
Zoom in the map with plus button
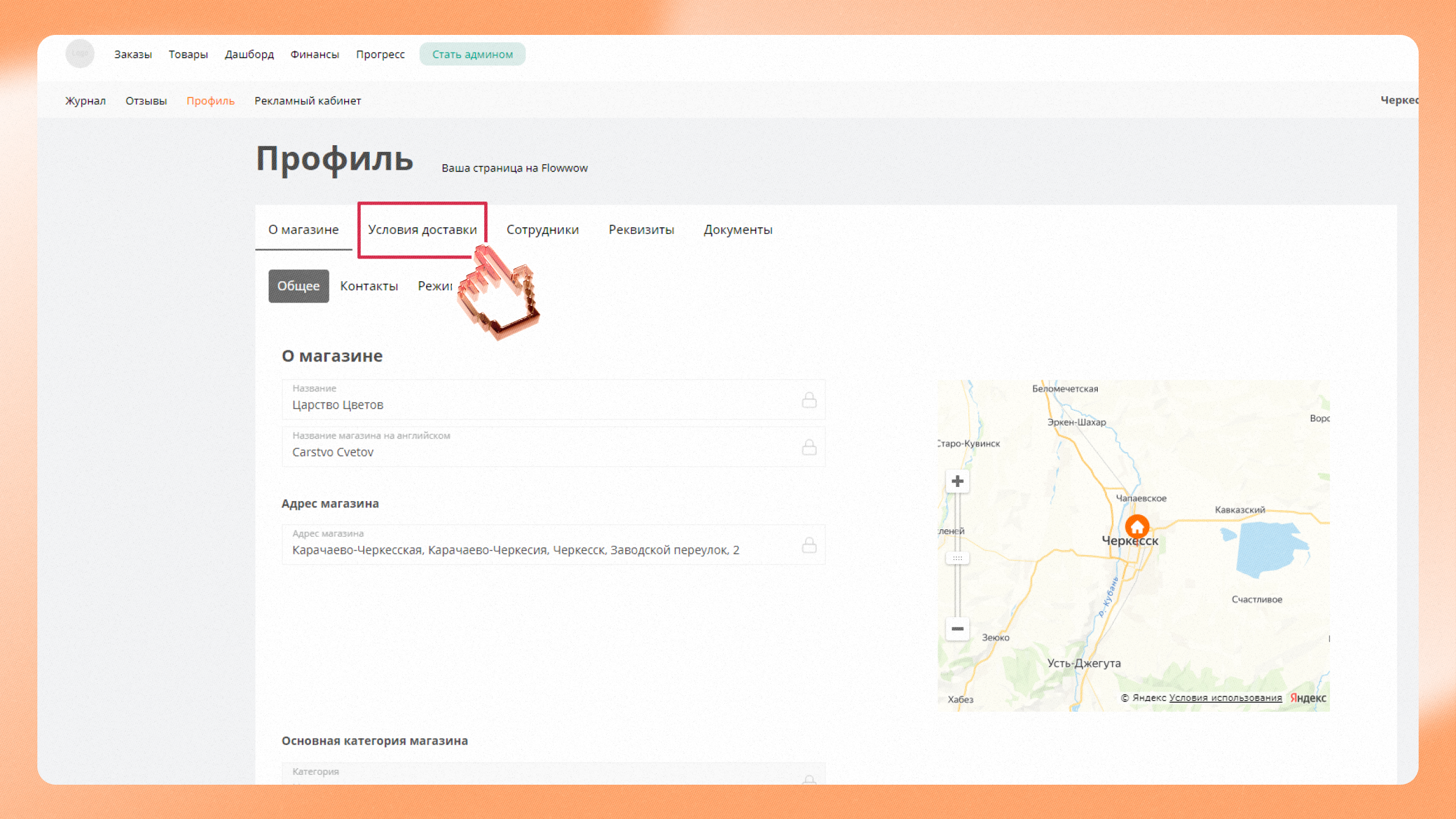click(x=957, y=481)
